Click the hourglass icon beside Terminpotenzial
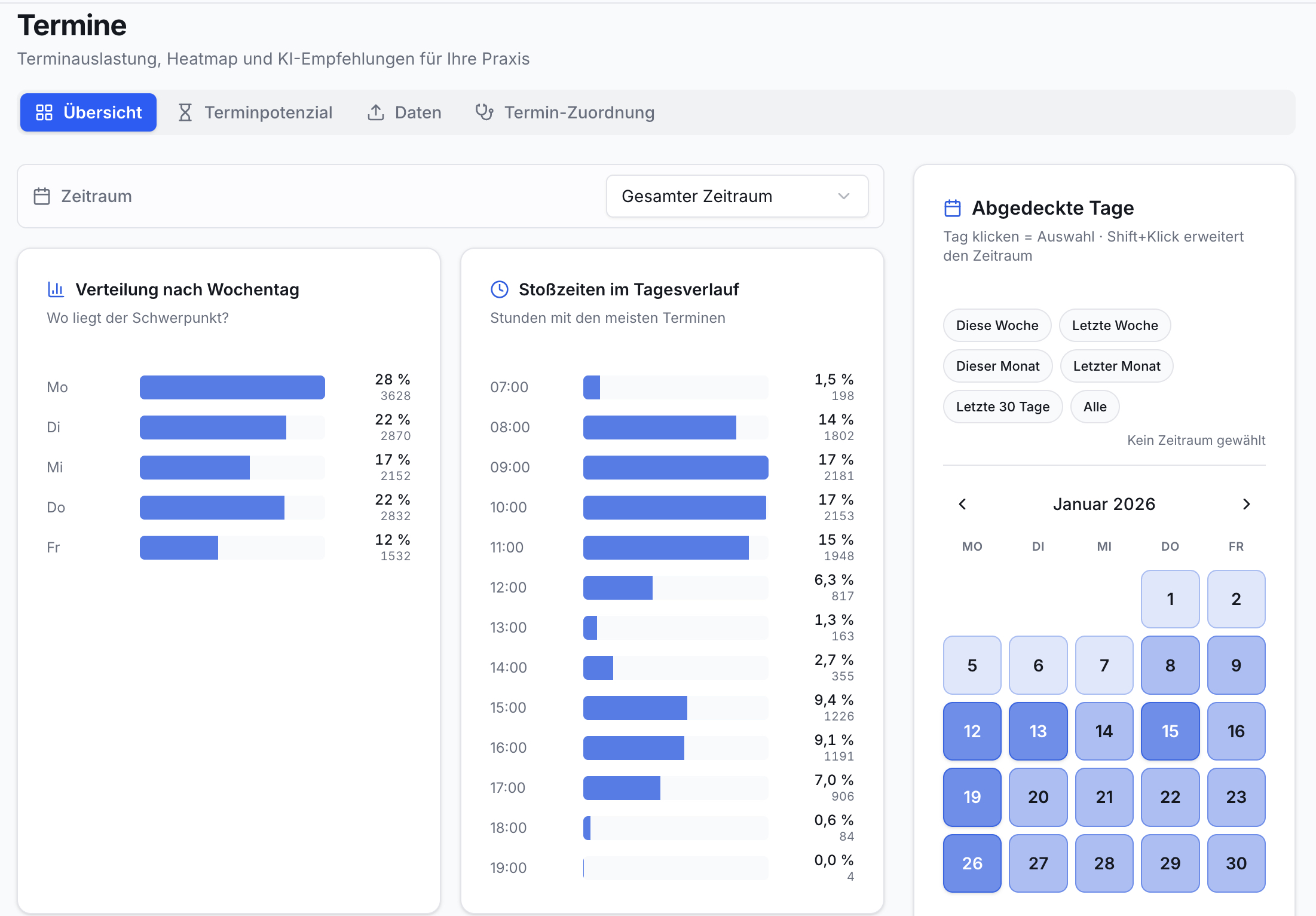This screenshot has width=1316, height=916. tap(185, 112)
